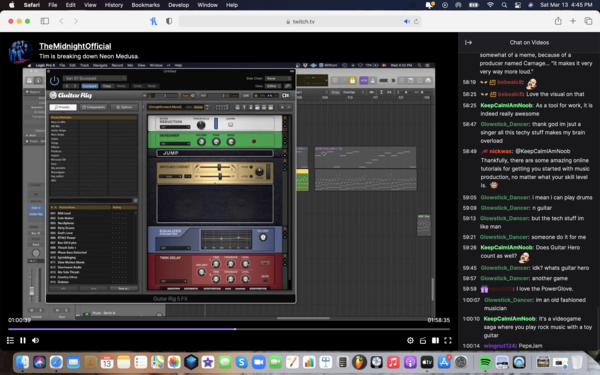Jump to chat timestamp 59:26
Viewport: 600px width, 375px height.
[469, 248]
